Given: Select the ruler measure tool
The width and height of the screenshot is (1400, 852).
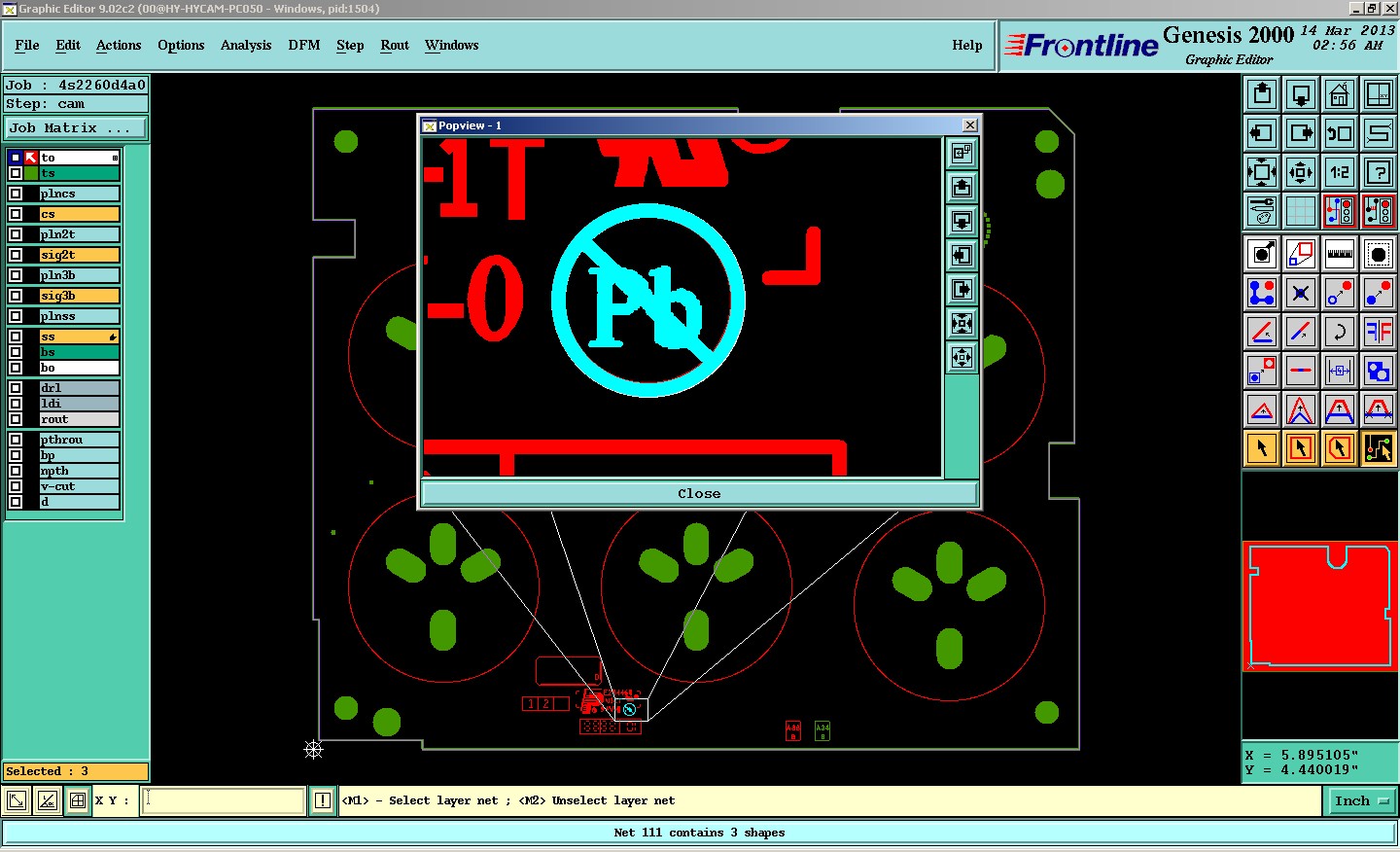Looking at the screenshot, I should (x=1340, y=254).
